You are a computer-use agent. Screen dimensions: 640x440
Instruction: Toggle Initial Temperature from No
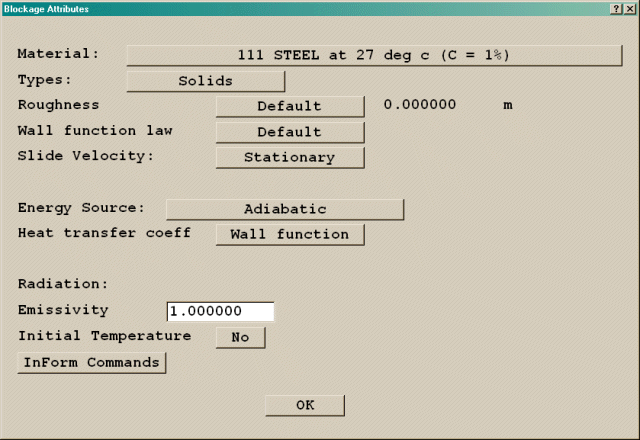pos(240,338)
